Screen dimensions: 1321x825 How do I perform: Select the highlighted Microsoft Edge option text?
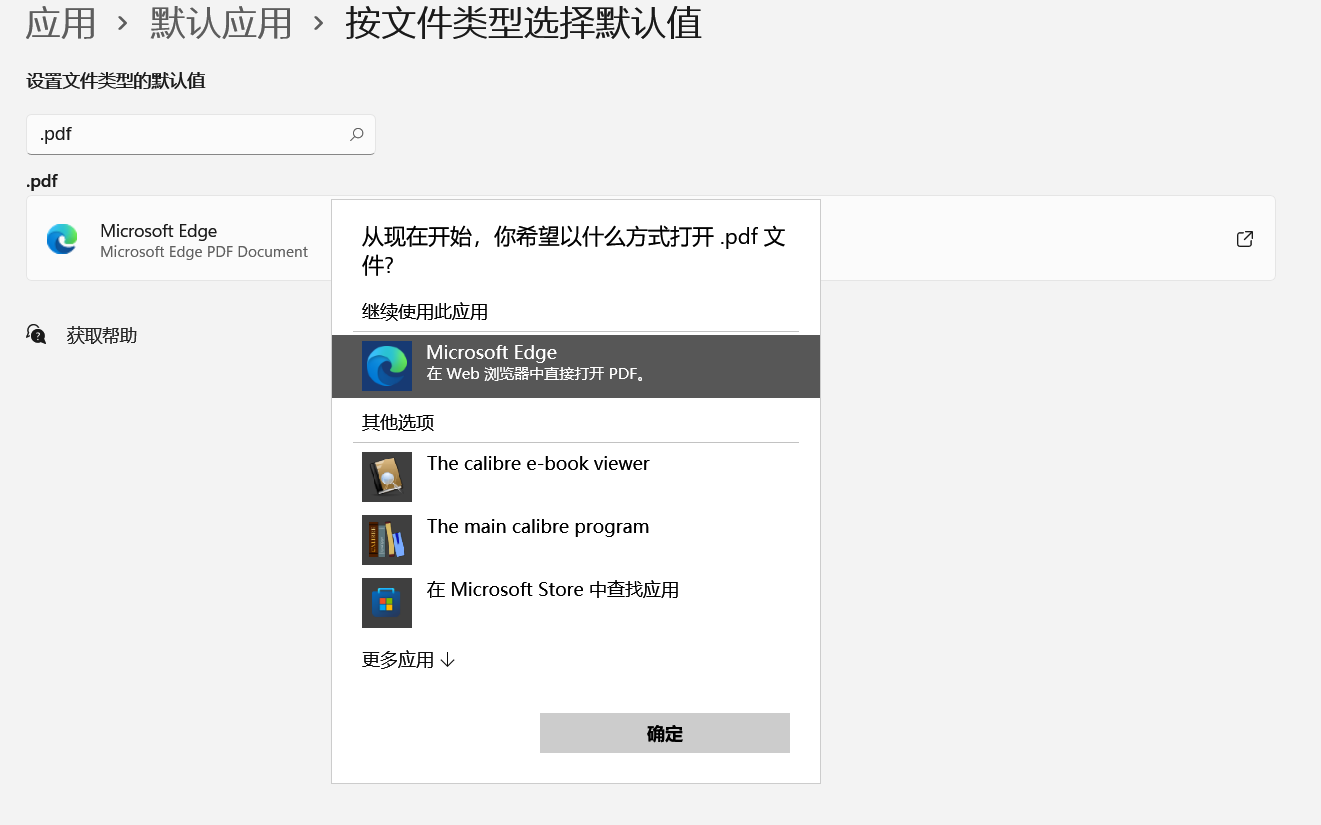point(491,353)
